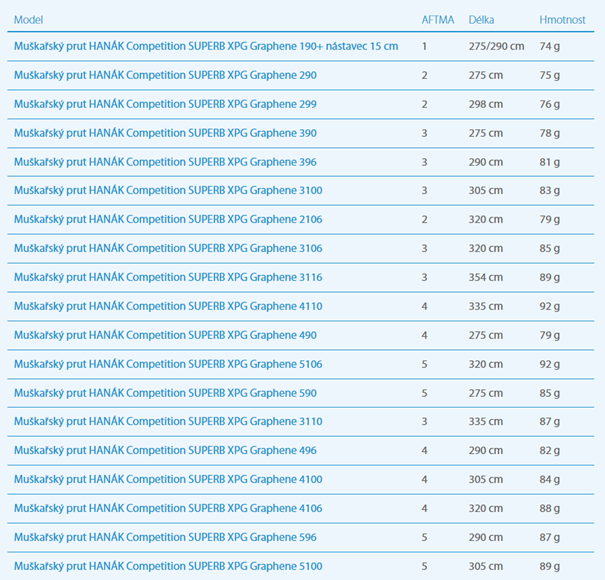Click the Graphene 299 rod link
The width and height of the screenshot is (605, 580).
coord(165,104)
